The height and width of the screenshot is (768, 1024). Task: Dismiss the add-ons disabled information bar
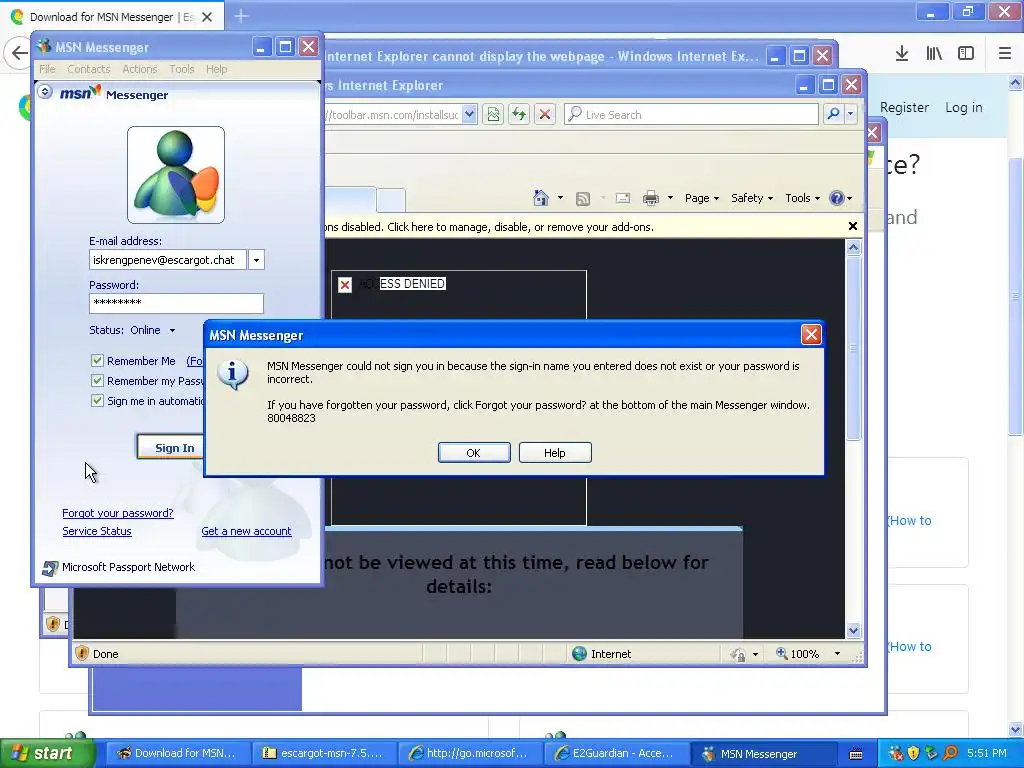(x=853, y=226)
